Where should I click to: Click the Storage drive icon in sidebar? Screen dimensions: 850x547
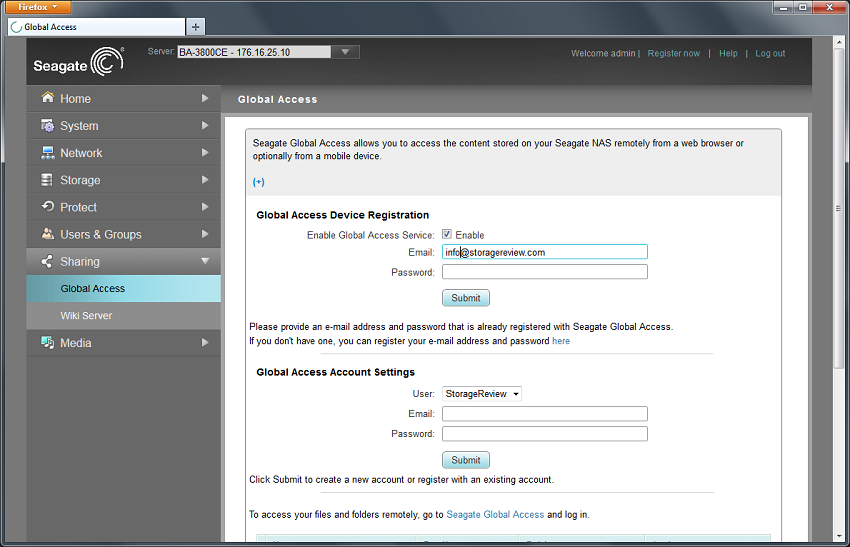click(x=48, y=179)
